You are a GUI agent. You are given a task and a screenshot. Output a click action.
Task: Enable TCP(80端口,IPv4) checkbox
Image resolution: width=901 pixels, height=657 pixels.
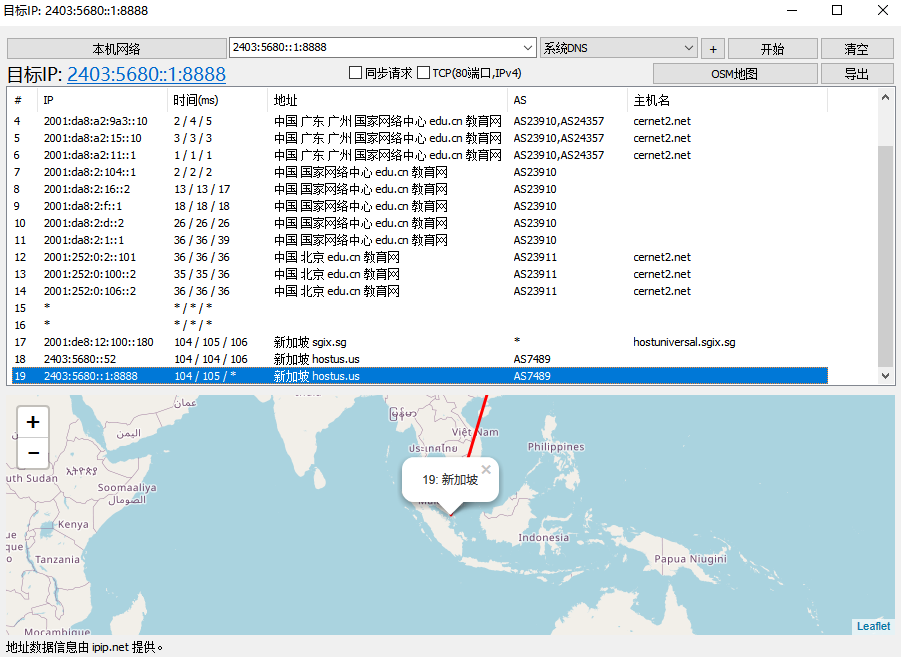pyautogui.click(x=424, y=73)
